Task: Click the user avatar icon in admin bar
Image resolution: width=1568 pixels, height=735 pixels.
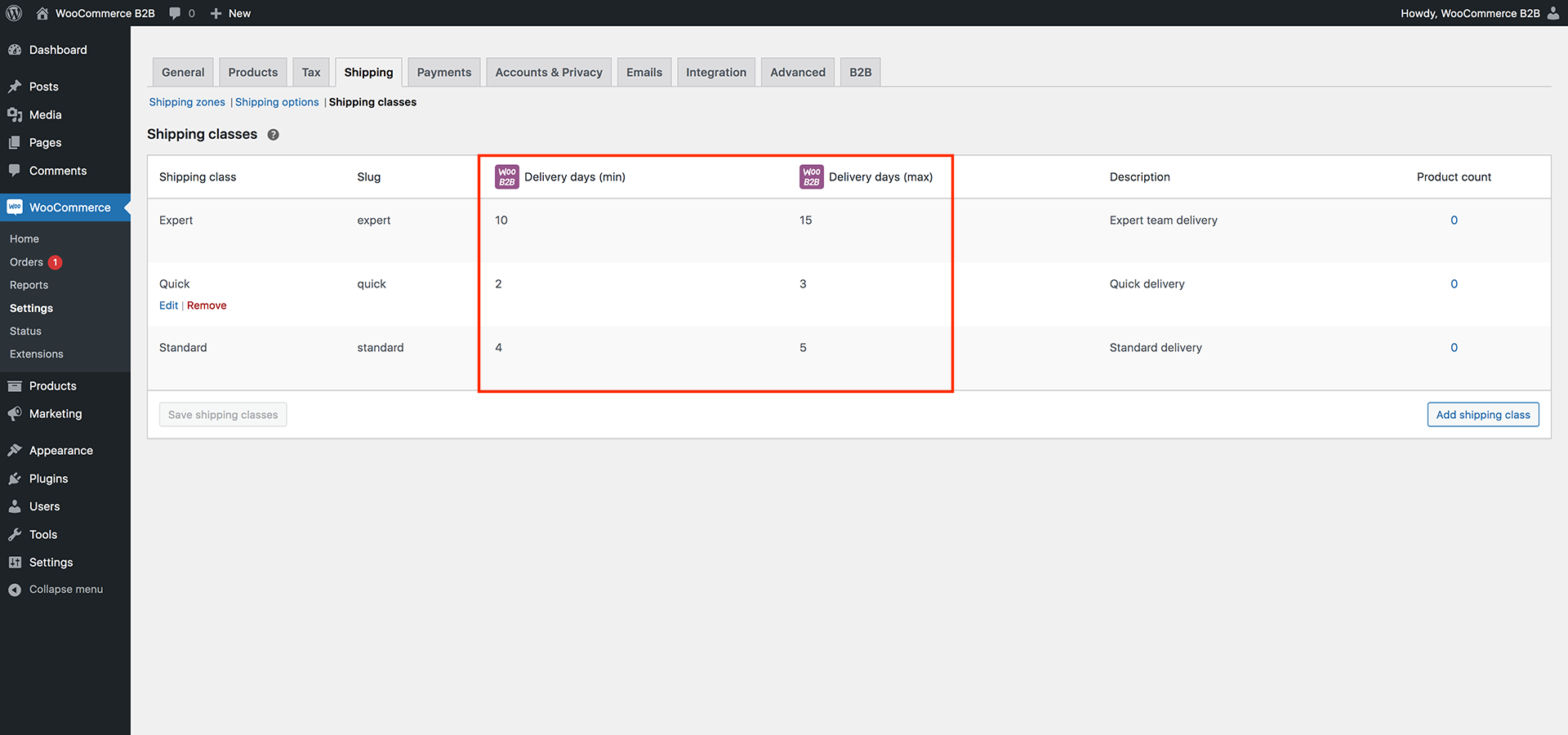Action: click(1553, 13)
